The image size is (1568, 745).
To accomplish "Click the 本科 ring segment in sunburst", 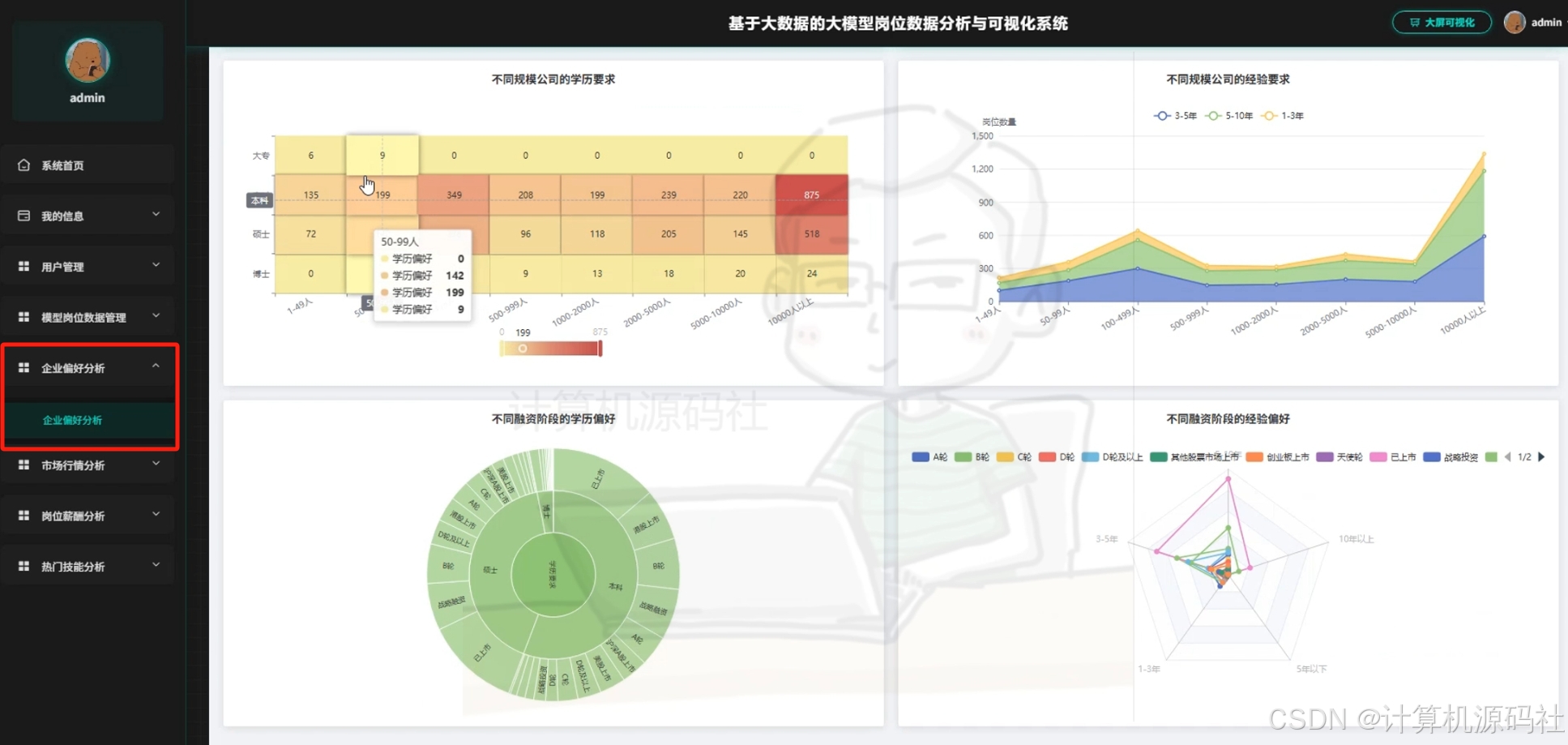I will click(x=616, y=585).
